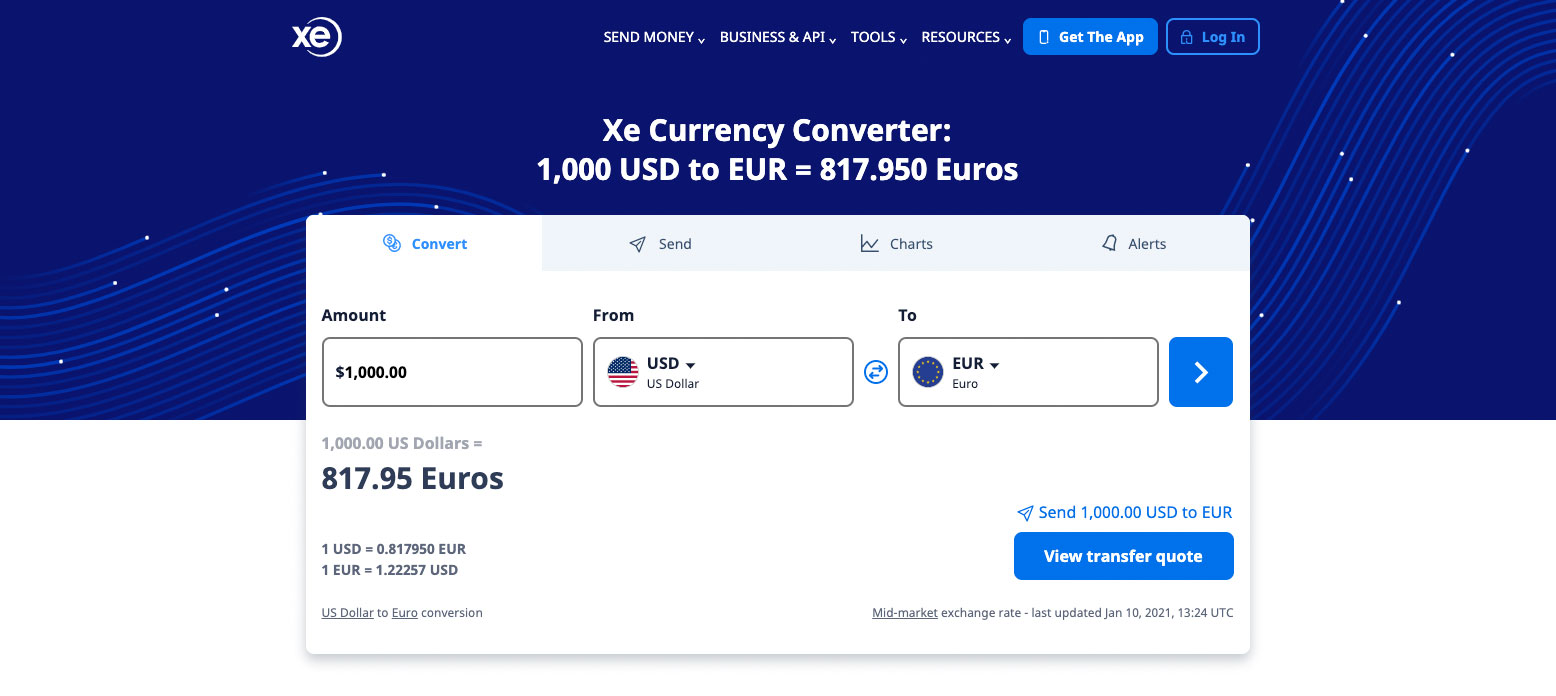Open the Mid-market link

904,613
